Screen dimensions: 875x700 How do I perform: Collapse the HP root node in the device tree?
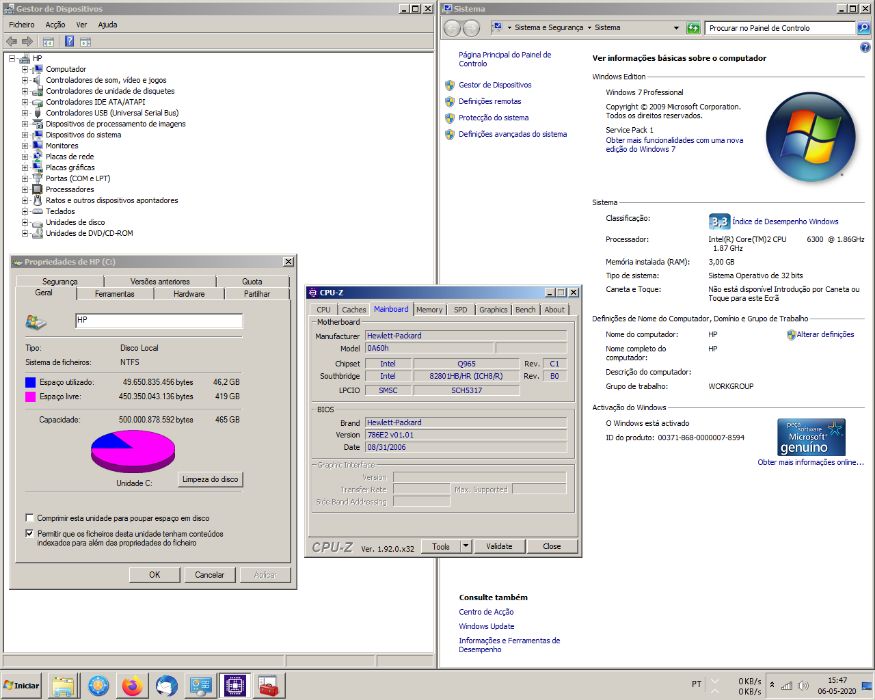[x=12, y=58]
